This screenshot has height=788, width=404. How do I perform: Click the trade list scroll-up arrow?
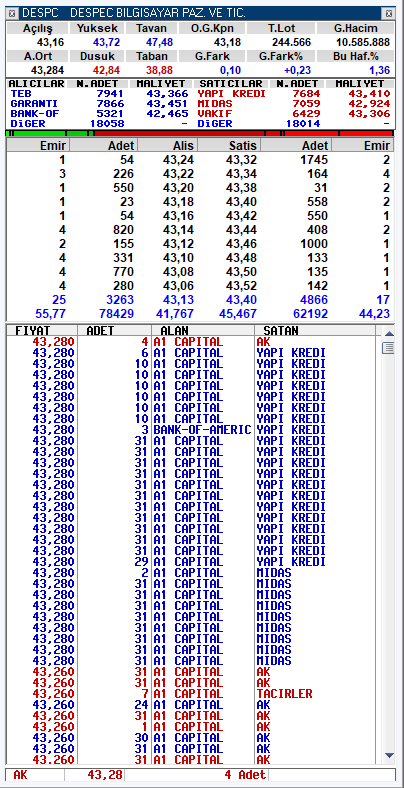point(388,333)
